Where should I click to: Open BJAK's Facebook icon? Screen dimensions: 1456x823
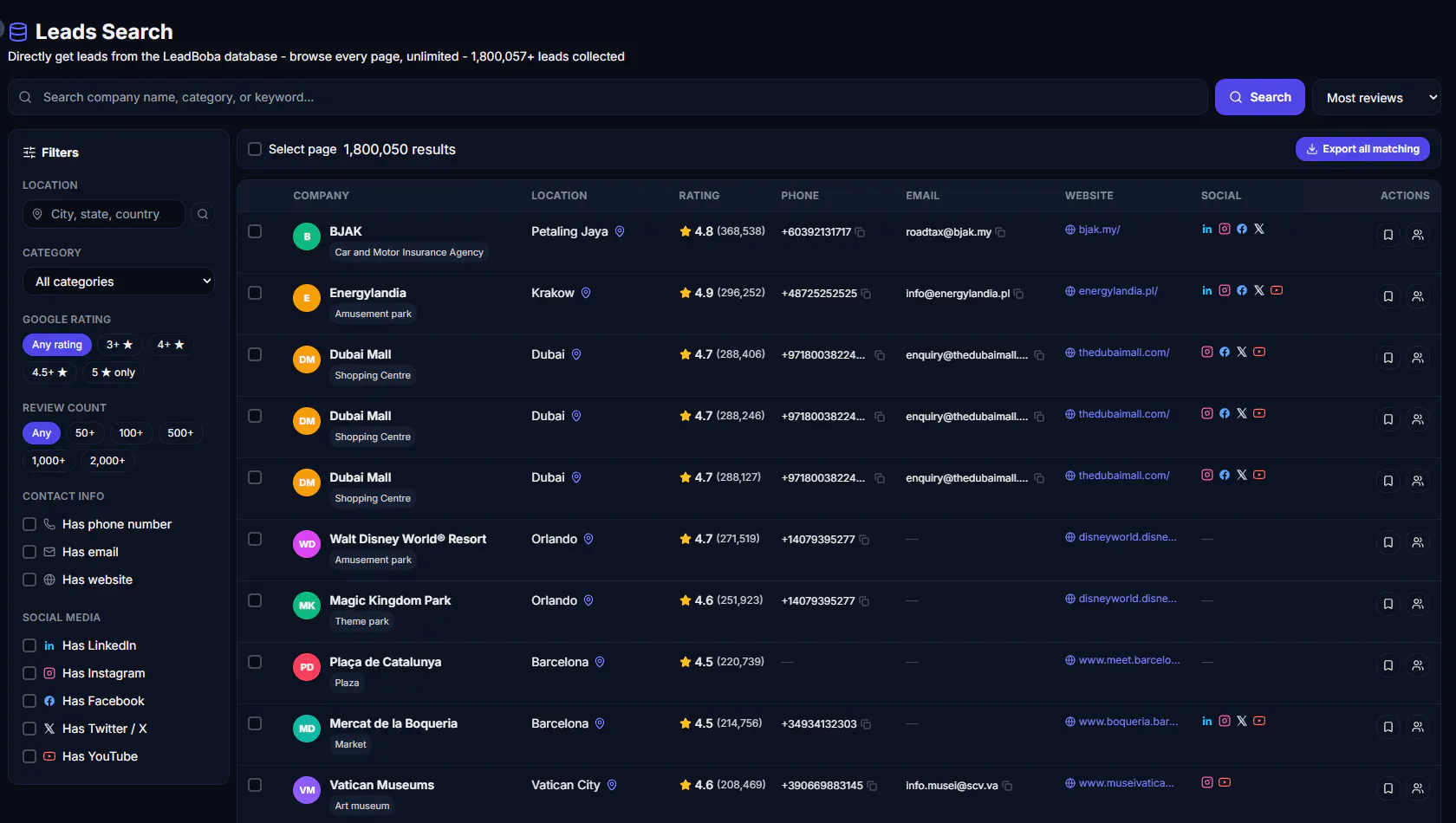click(x=1242, y=230)
